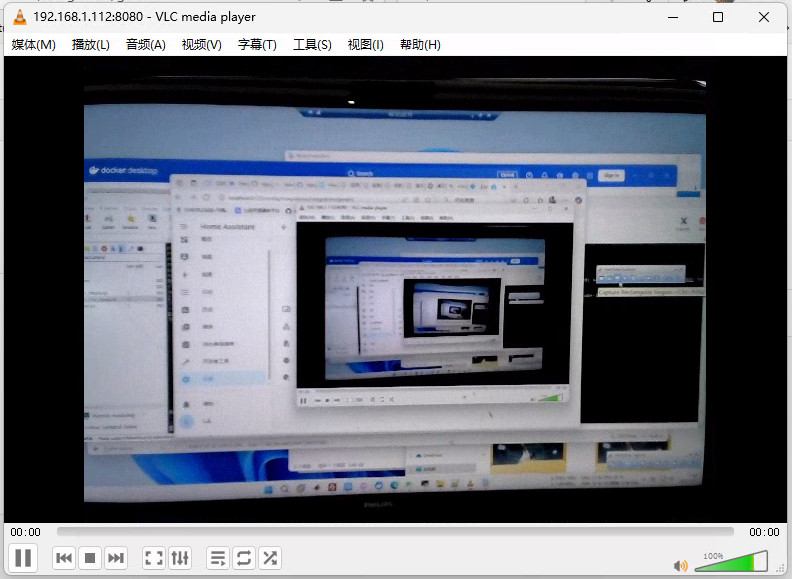The height and width of the screenshot is (579, 792).
Task: Toggle loop repeat mode
Action: (244, 558)
